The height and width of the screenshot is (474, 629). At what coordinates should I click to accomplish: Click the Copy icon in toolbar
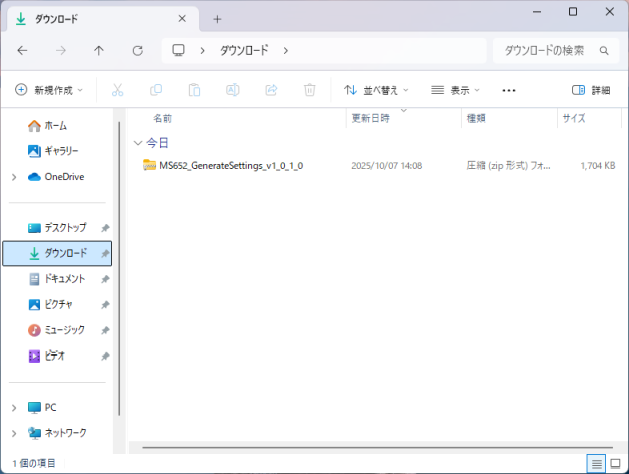155,90
